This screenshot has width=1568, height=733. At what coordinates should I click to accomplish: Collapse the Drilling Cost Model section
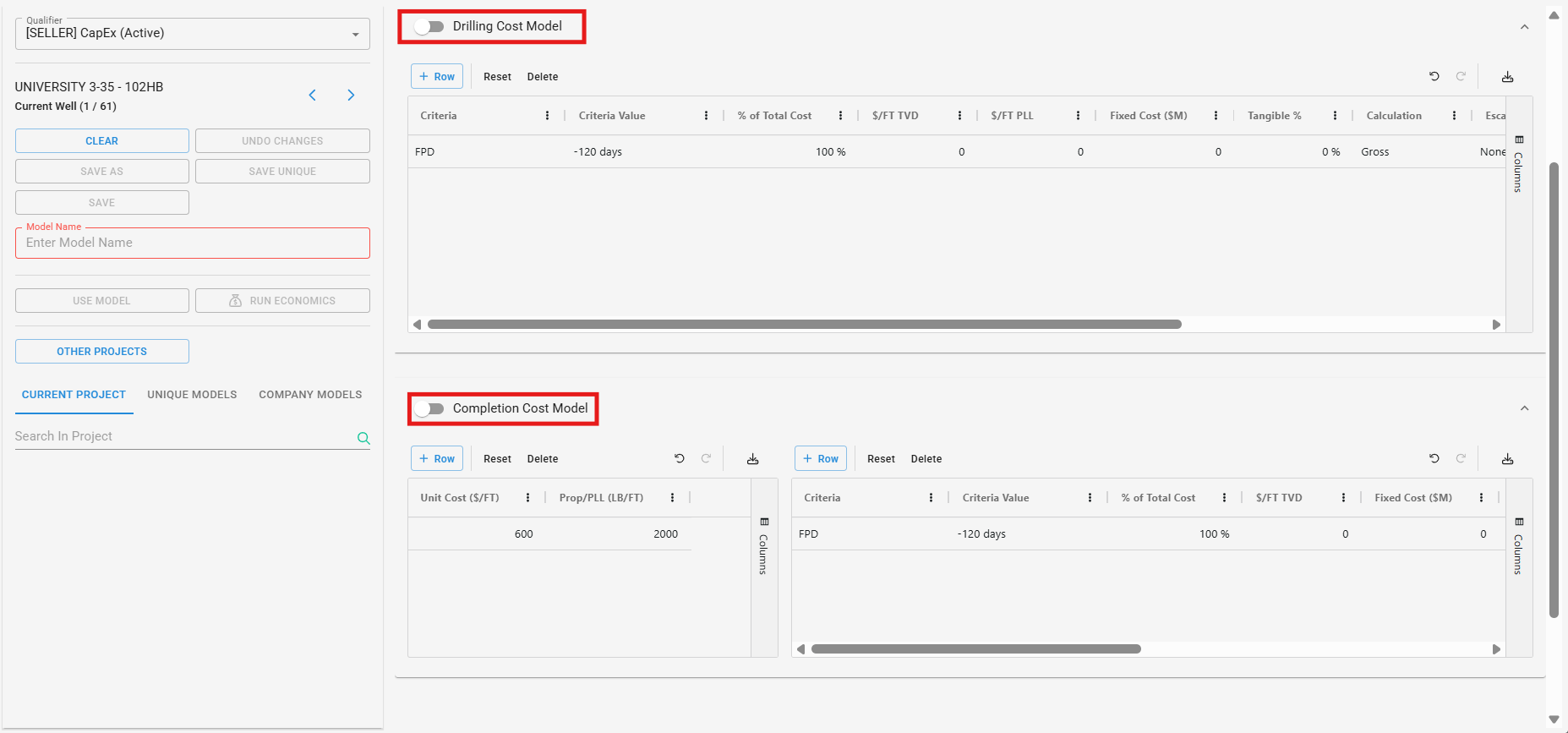1524,27
